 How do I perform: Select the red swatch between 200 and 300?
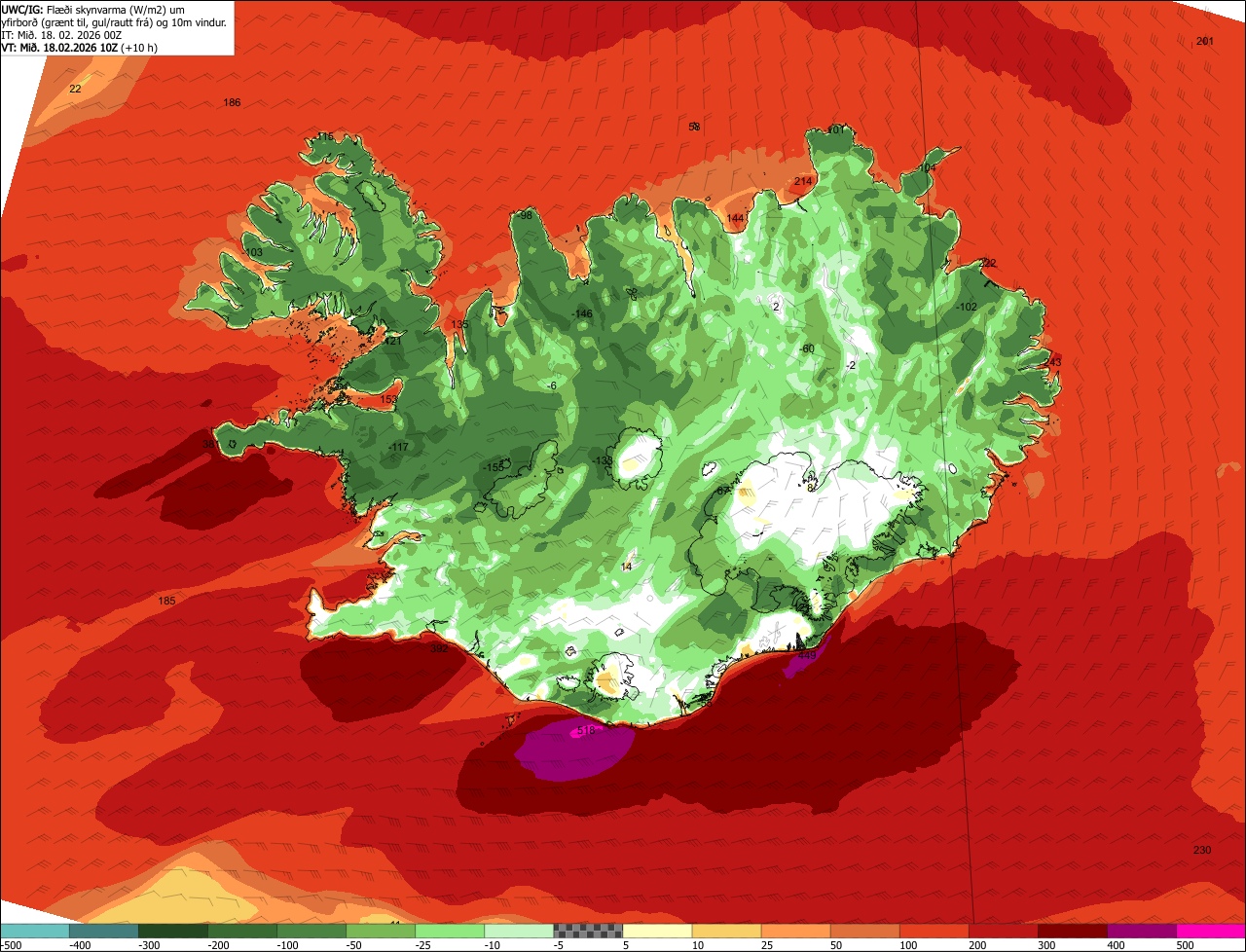click(x=1002, y=931)
